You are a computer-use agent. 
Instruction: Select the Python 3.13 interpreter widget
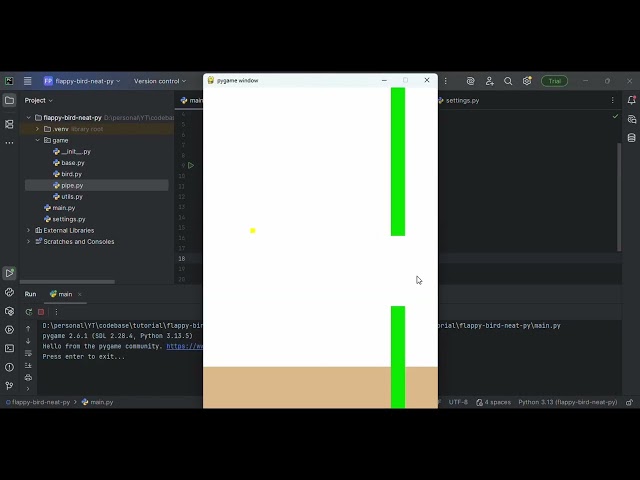pos(567,402)
